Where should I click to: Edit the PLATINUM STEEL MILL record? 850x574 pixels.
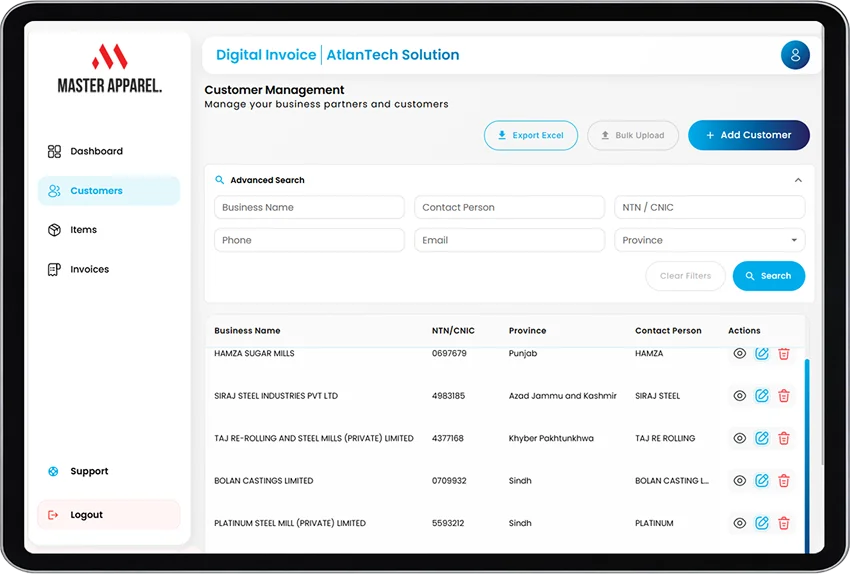point(762,523)
